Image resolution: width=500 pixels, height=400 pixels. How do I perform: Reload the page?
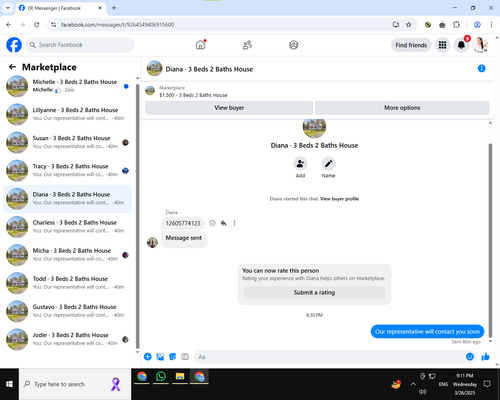point(37,25)
